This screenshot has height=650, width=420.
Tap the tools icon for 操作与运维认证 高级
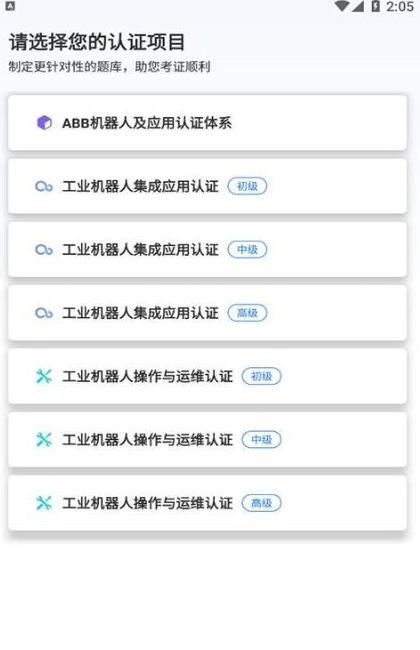coord(44,503)
